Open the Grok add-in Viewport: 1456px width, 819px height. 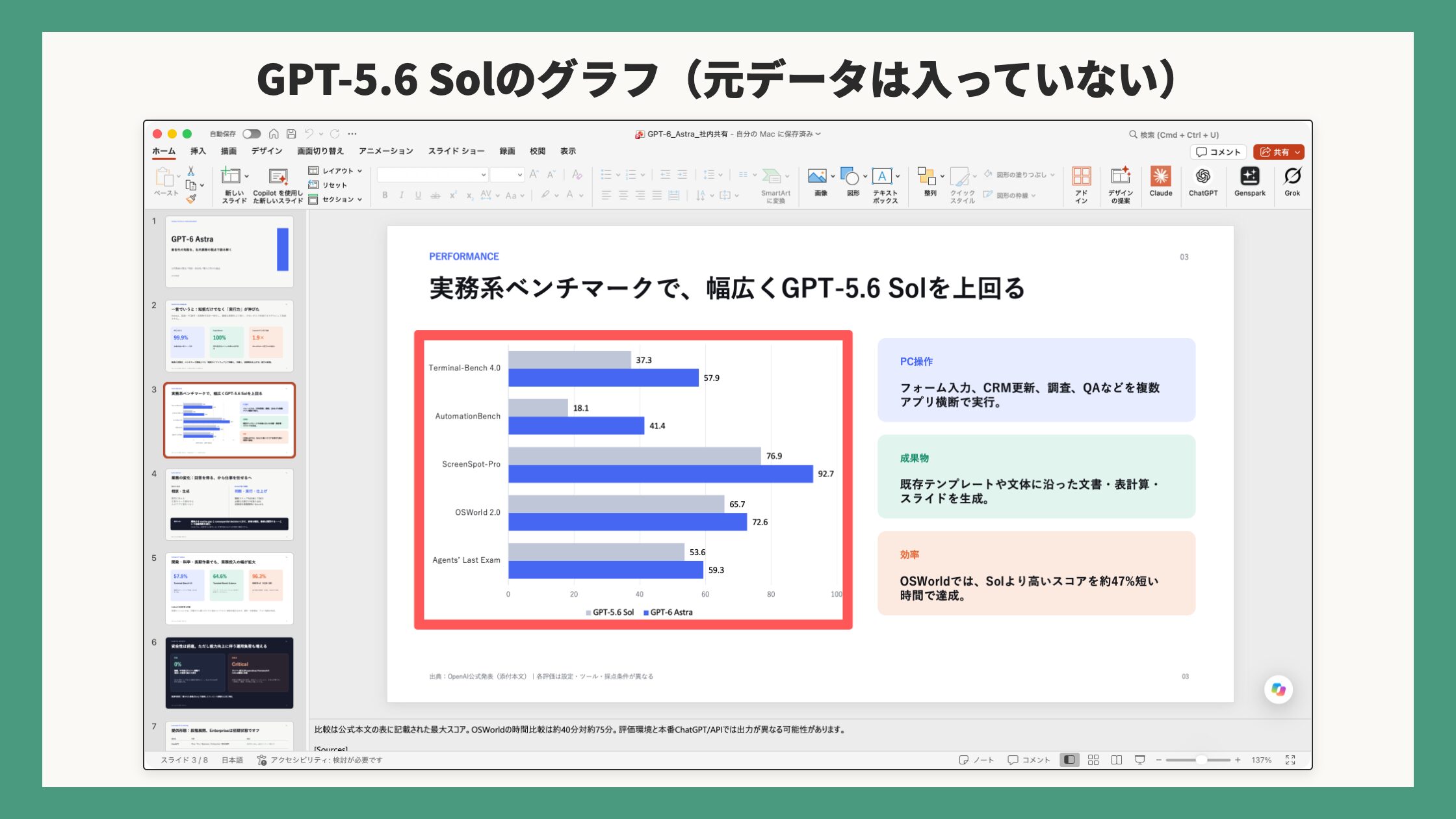point(1292,181)
